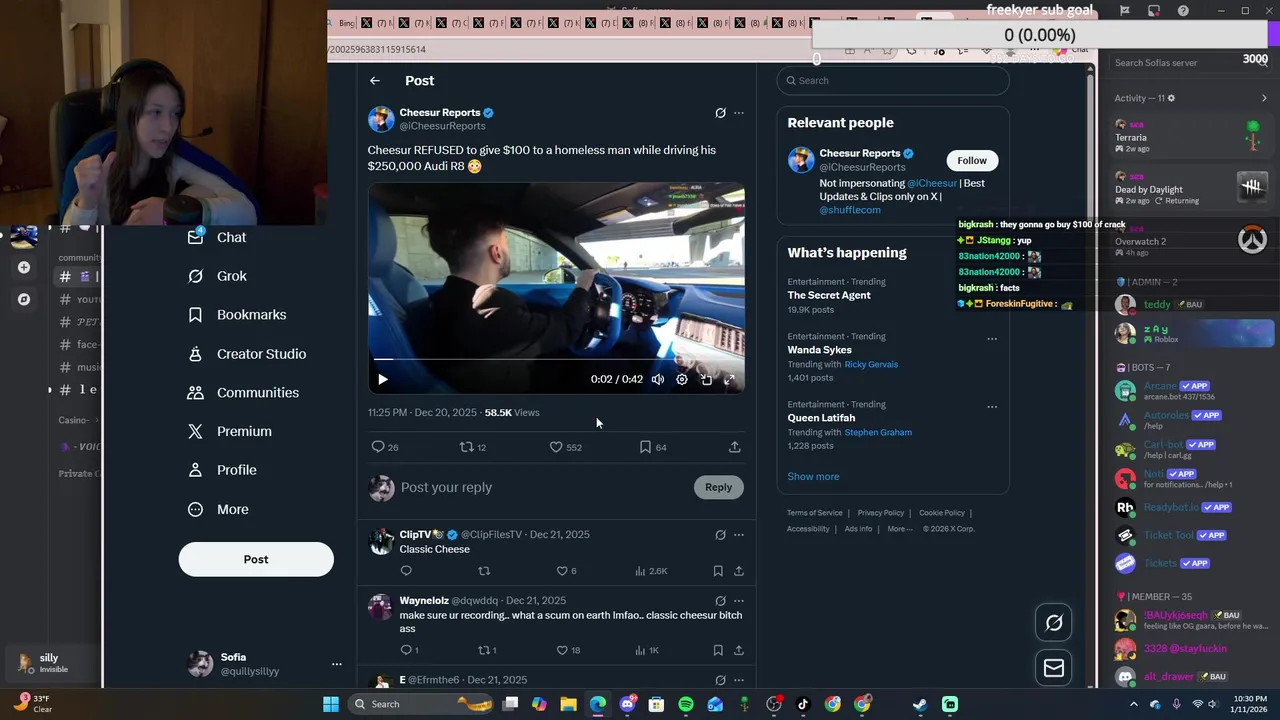Click Show more under What's happening
This screenshot has width=1280, height=720.
pos(813,476)
